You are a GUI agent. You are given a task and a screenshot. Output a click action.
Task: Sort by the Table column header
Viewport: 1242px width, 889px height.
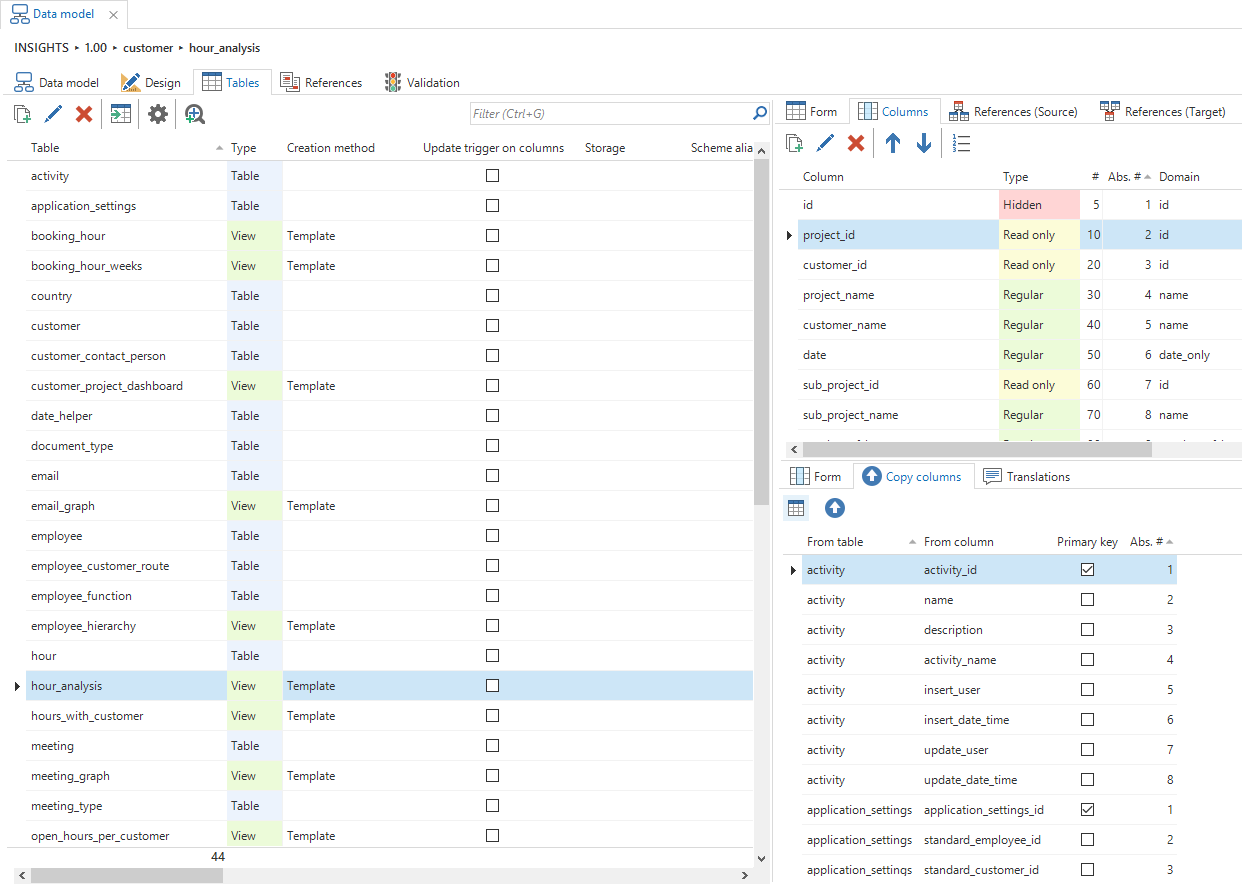(x=45, y=148)
